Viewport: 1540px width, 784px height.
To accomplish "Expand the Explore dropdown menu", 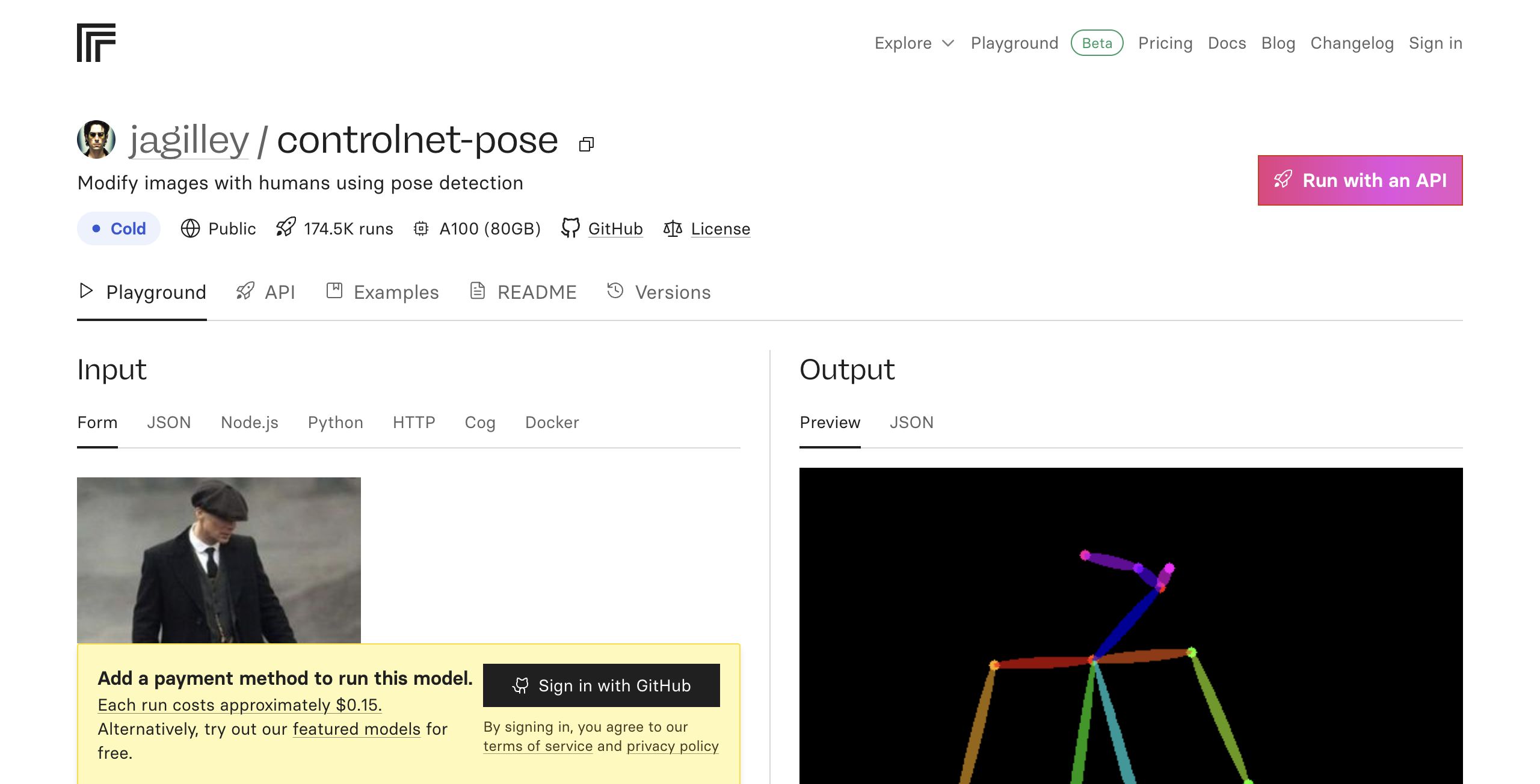I will click(x=914, y=43).
